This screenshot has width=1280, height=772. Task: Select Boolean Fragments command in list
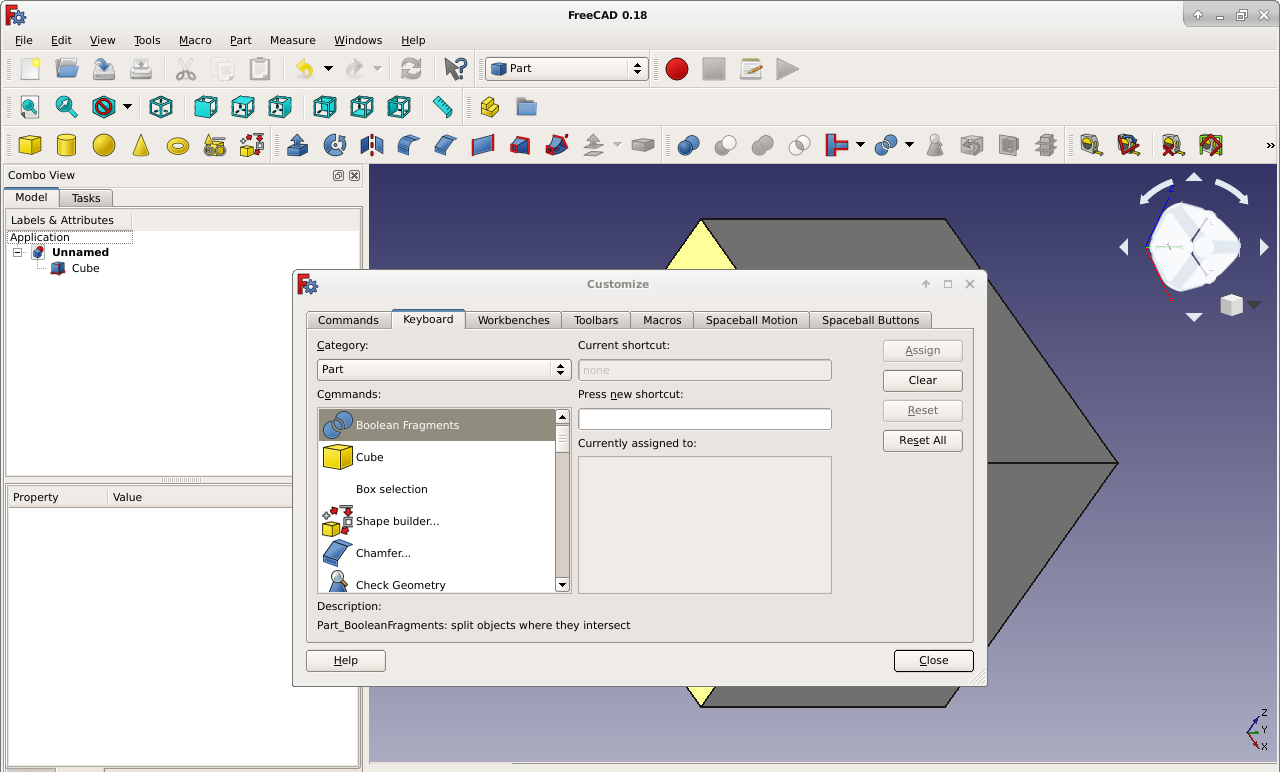coord(437,425)
